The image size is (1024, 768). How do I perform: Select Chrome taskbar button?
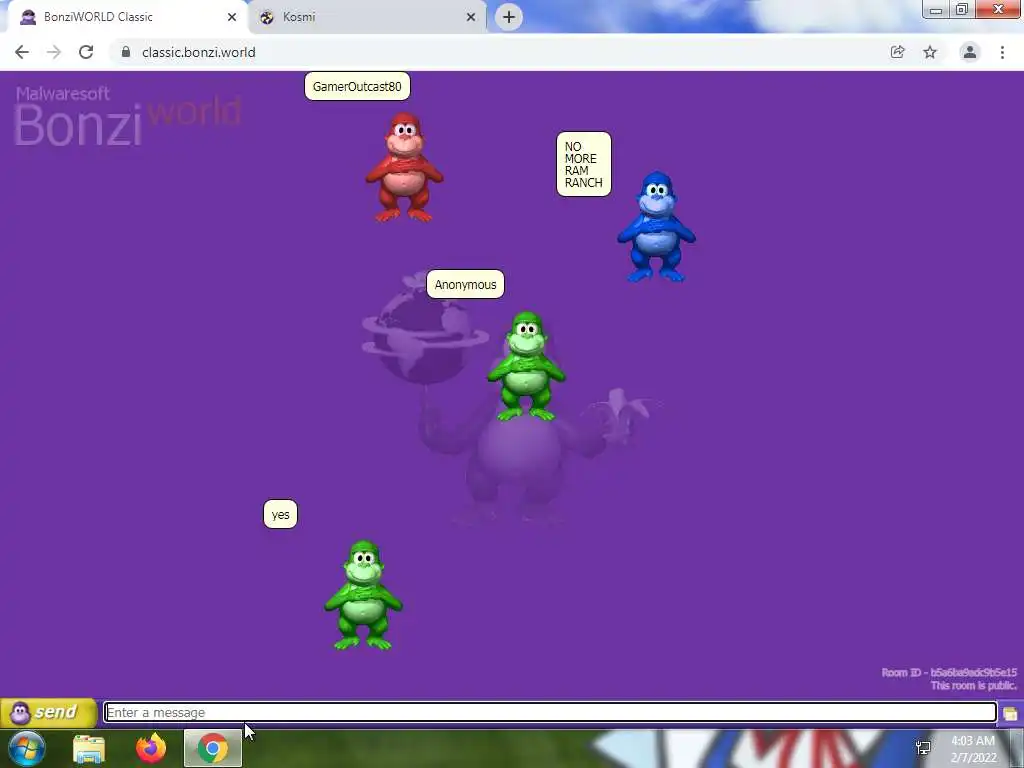(213, 748)
